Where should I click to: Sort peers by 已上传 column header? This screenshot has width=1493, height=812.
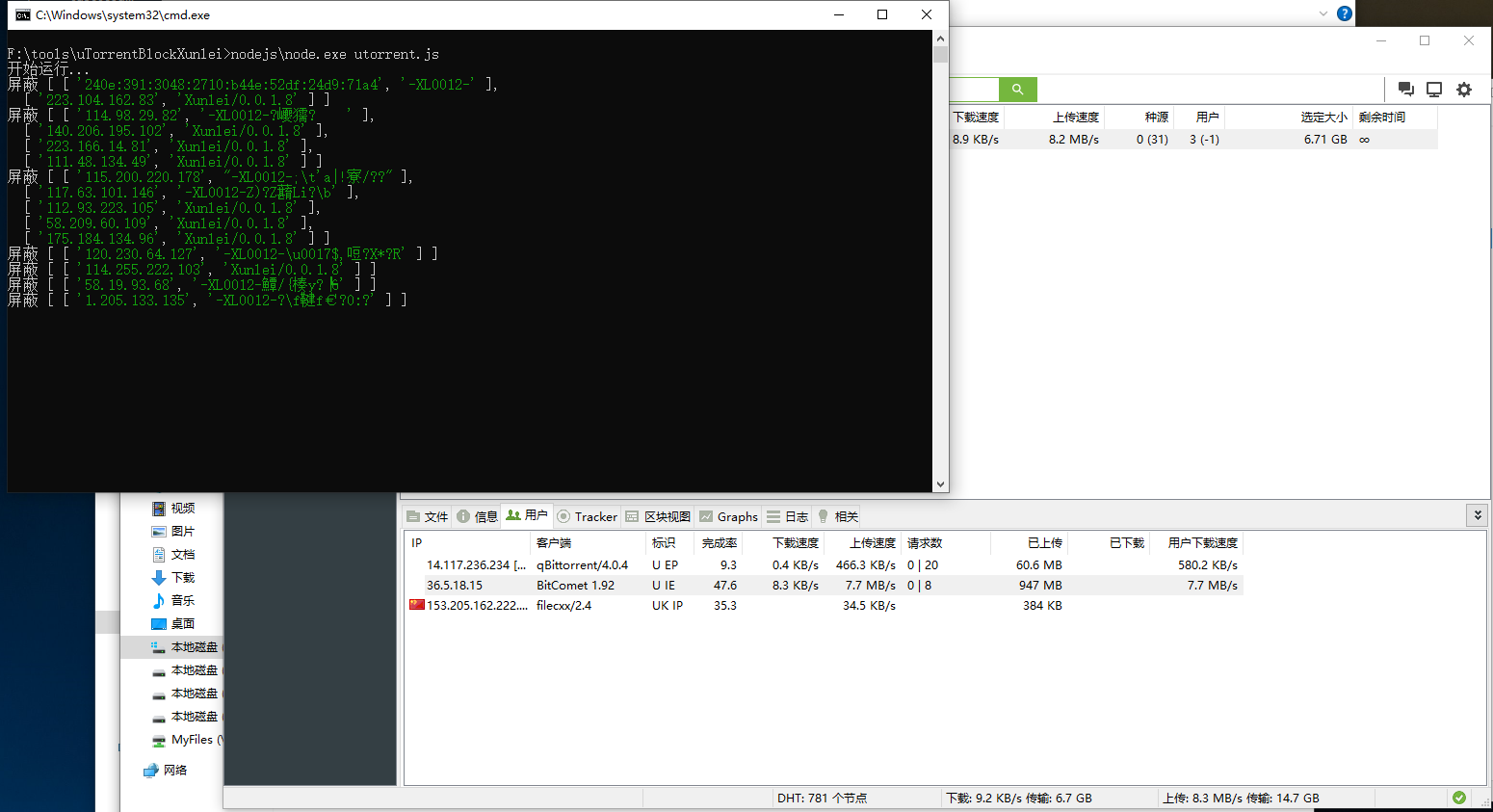pos(1029,543)
